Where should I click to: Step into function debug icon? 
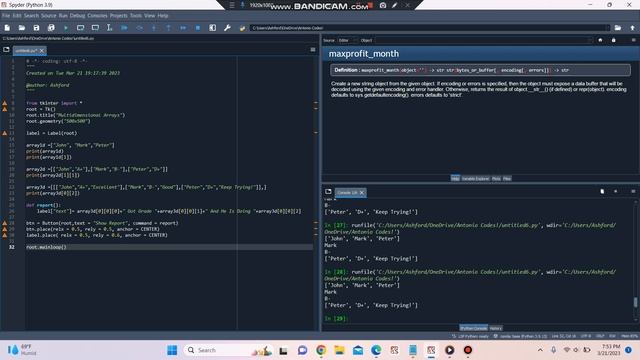pyautogui.click(x=154, y=28)
